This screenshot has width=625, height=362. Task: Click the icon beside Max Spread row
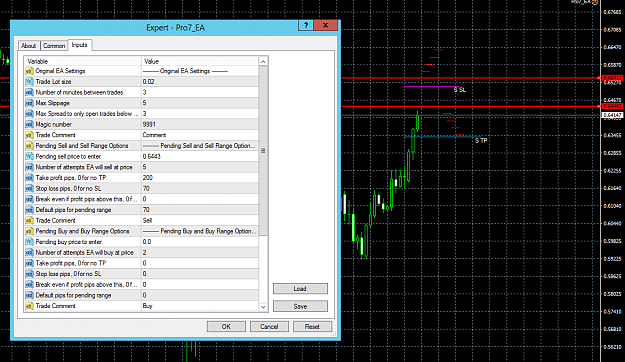[29, 114]
